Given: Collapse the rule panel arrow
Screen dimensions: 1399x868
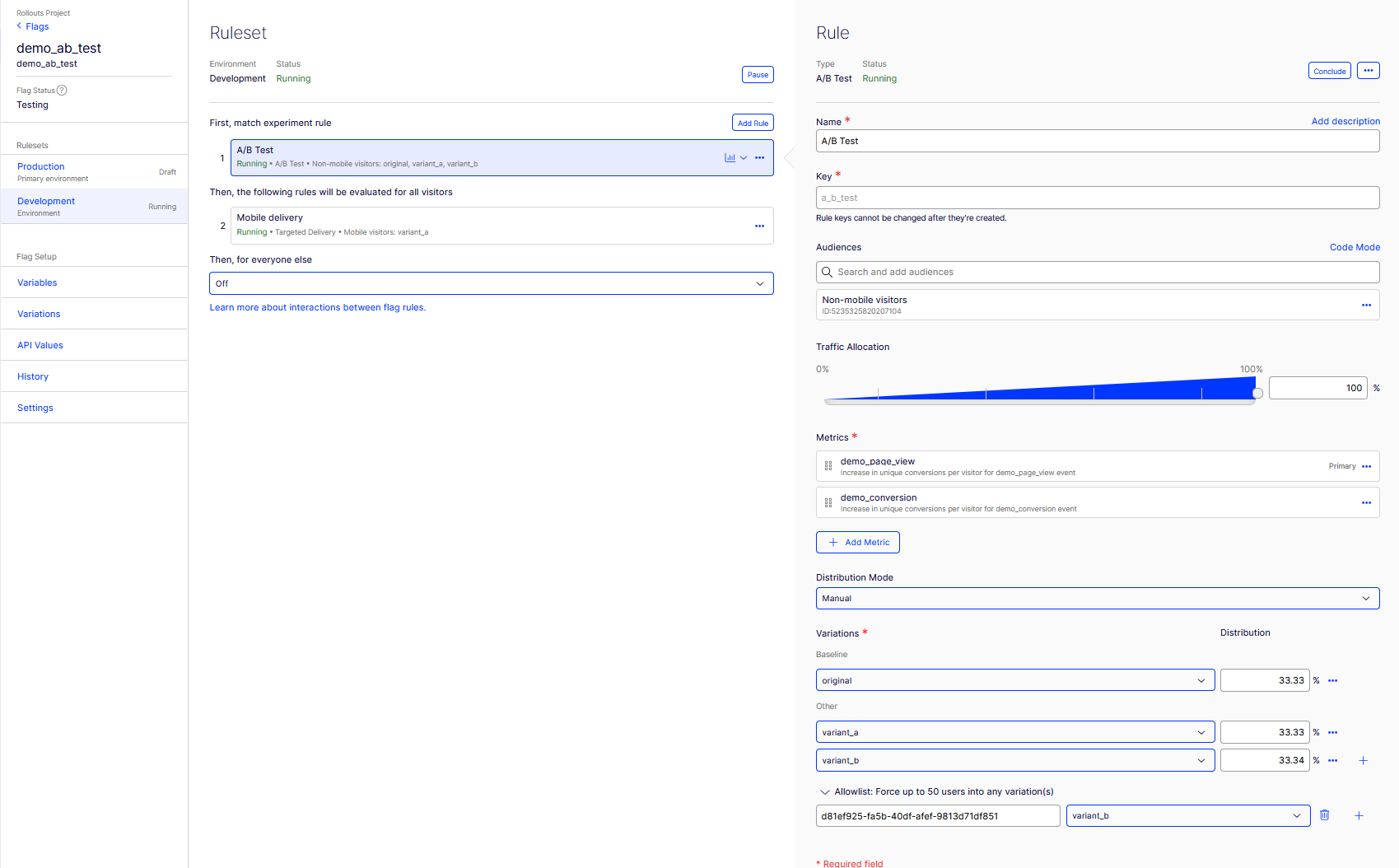Looking at the screenshot, I should click(789, 157).
